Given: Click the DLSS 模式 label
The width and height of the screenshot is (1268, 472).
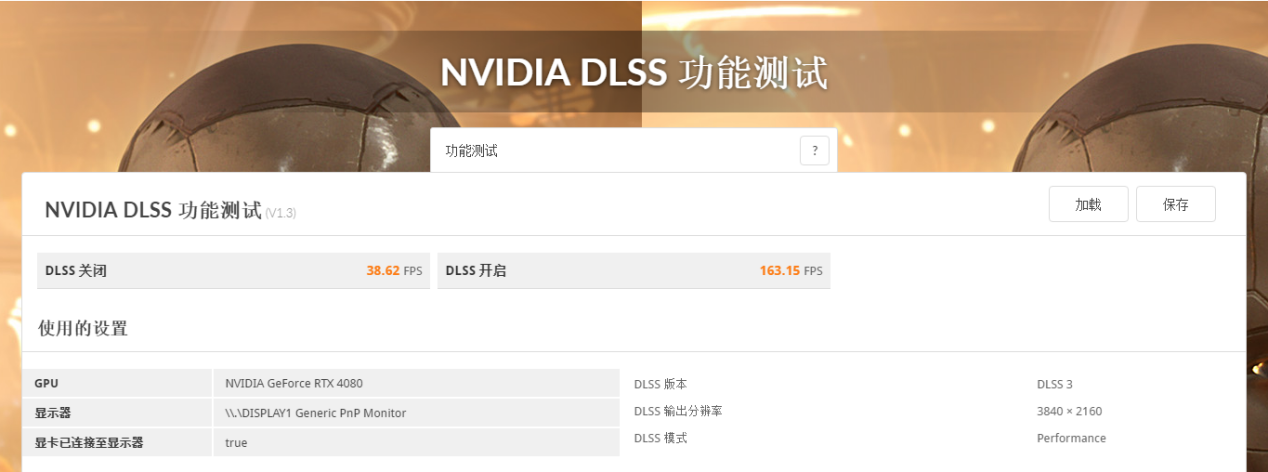Looking at the screenshot, I should click(660, 438).
